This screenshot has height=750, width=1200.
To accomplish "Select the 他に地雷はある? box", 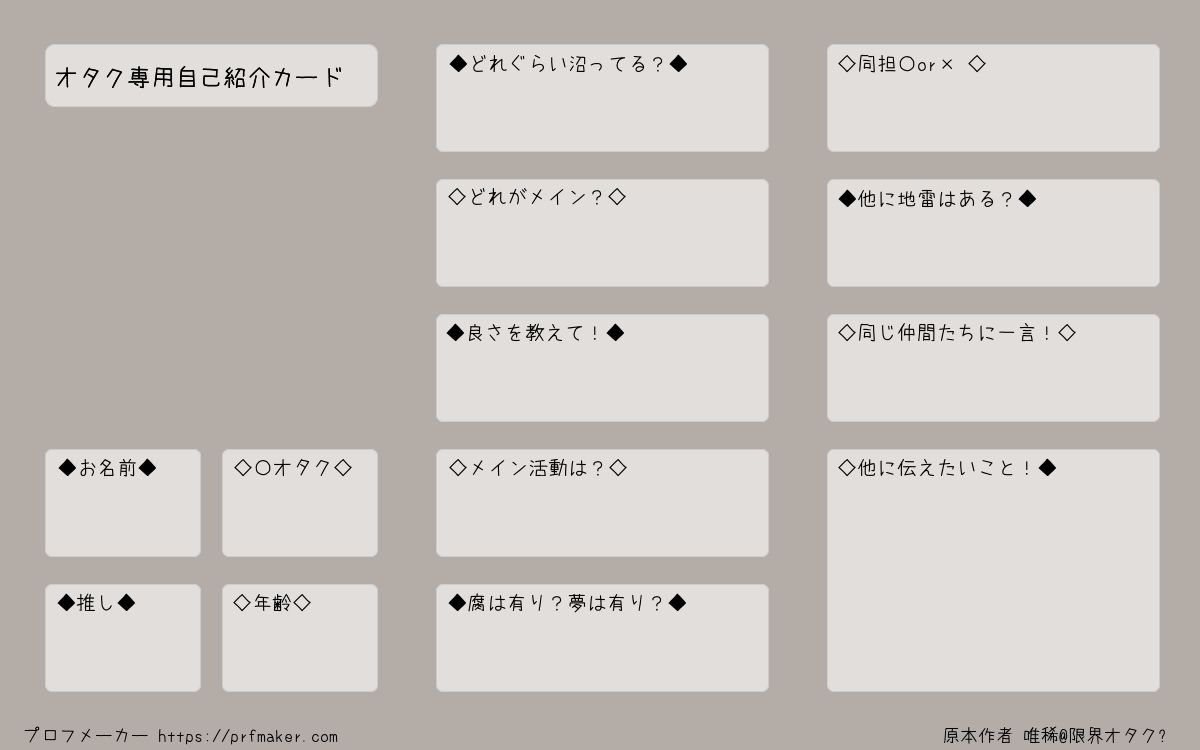I will [x=993, y=233].
